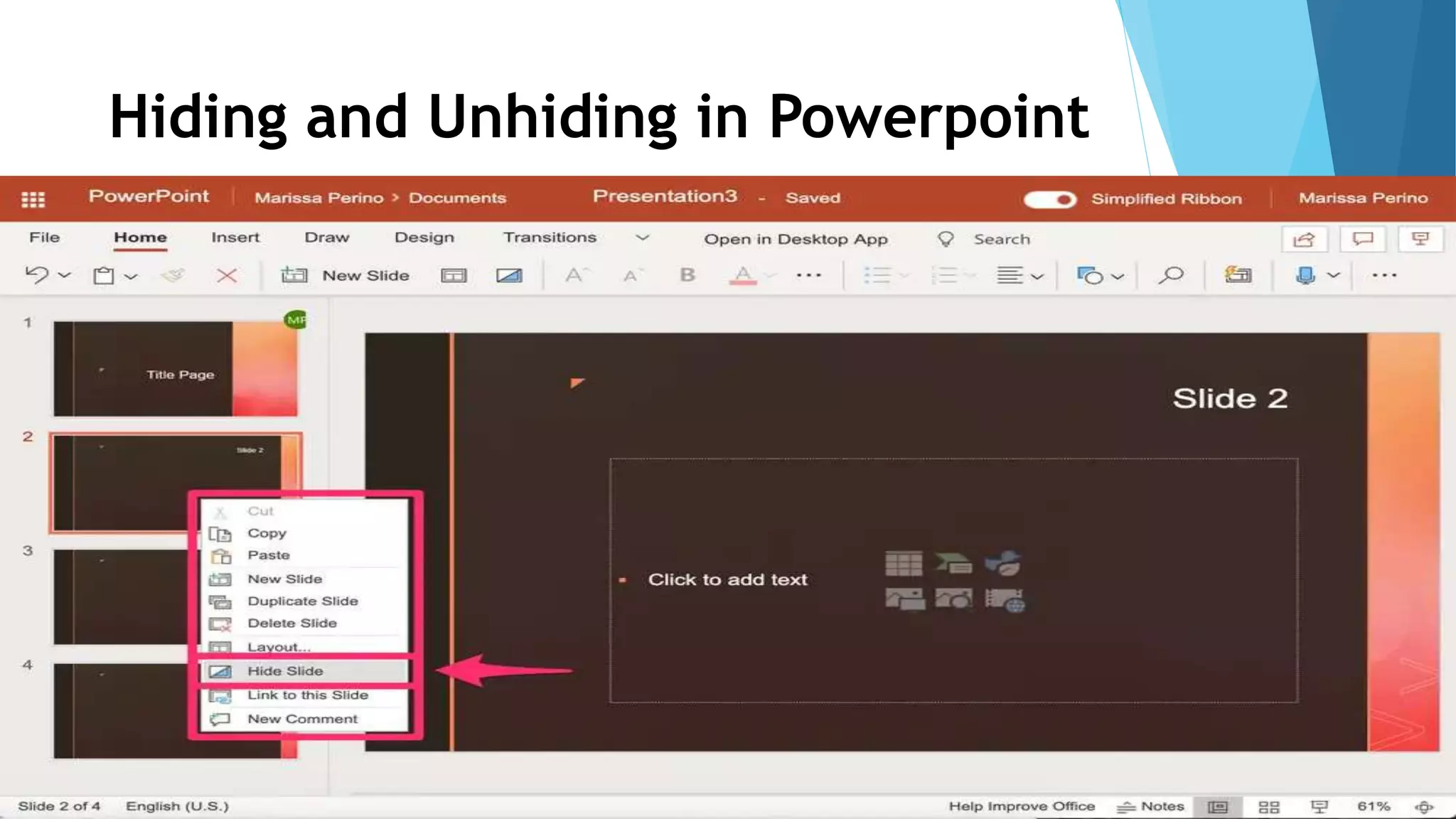Click the slide Layout icon in toolbar
This screenshot has width=1456, height=819.
click(x=454, y=275)
